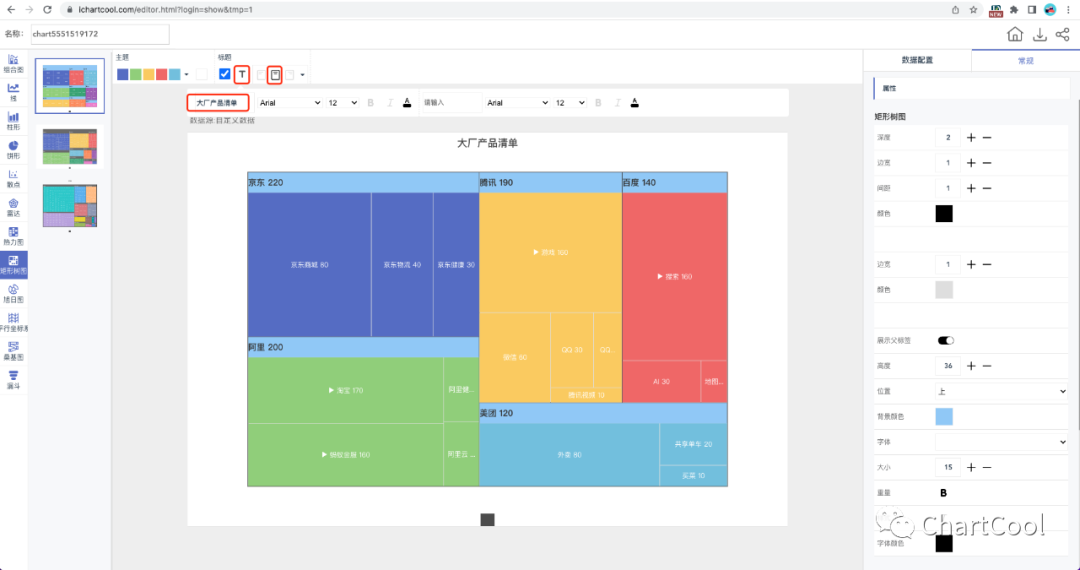The image size is (1080, 570).
Task: Select the 散点 scatter chart type
Action: (x=13, y=178)
